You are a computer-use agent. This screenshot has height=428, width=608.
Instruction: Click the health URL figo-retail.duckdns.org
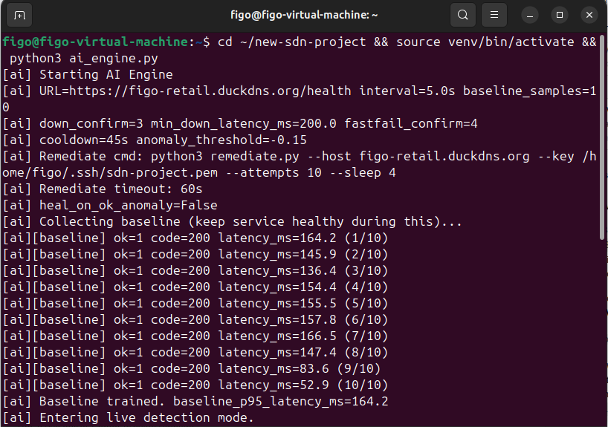click(x=210, y=91)
